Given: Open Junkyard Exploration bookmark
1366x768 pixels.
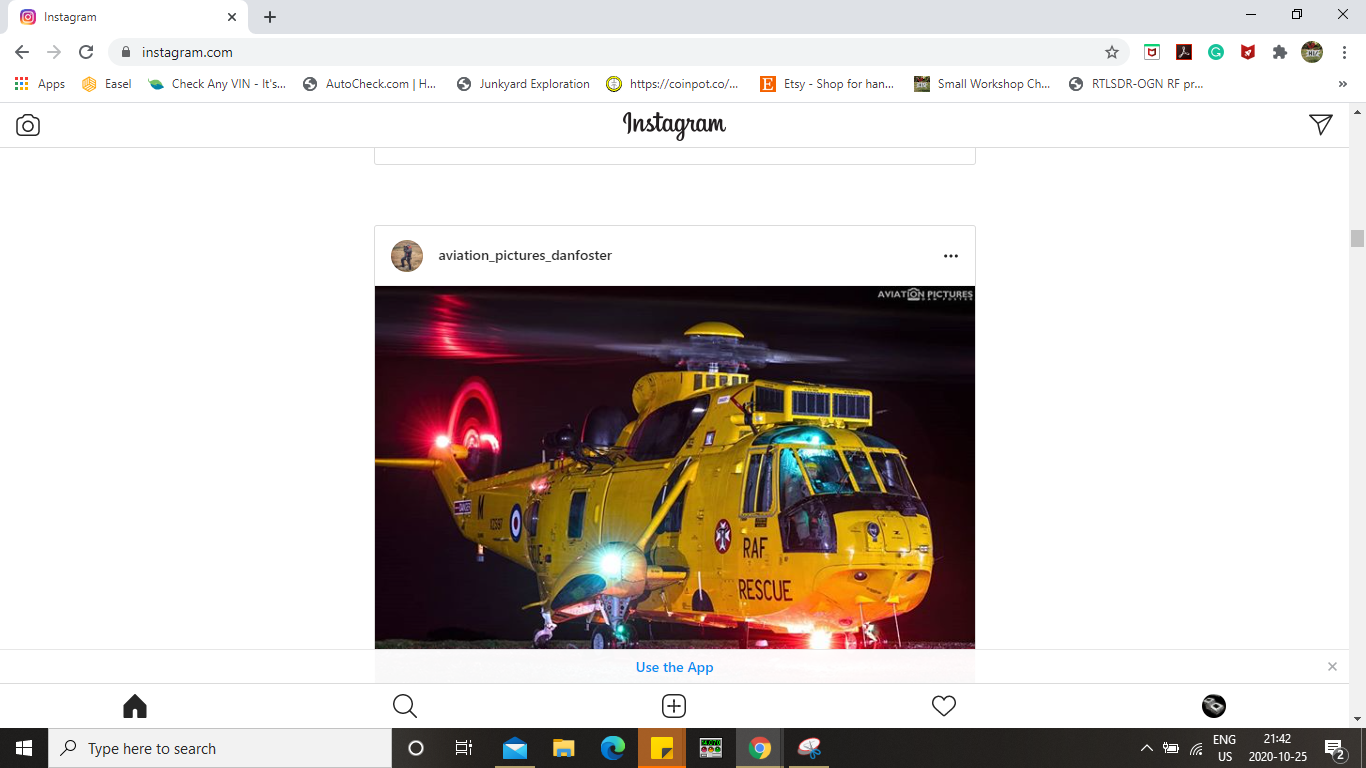Looking at the screenshot, I should point(523,84).
